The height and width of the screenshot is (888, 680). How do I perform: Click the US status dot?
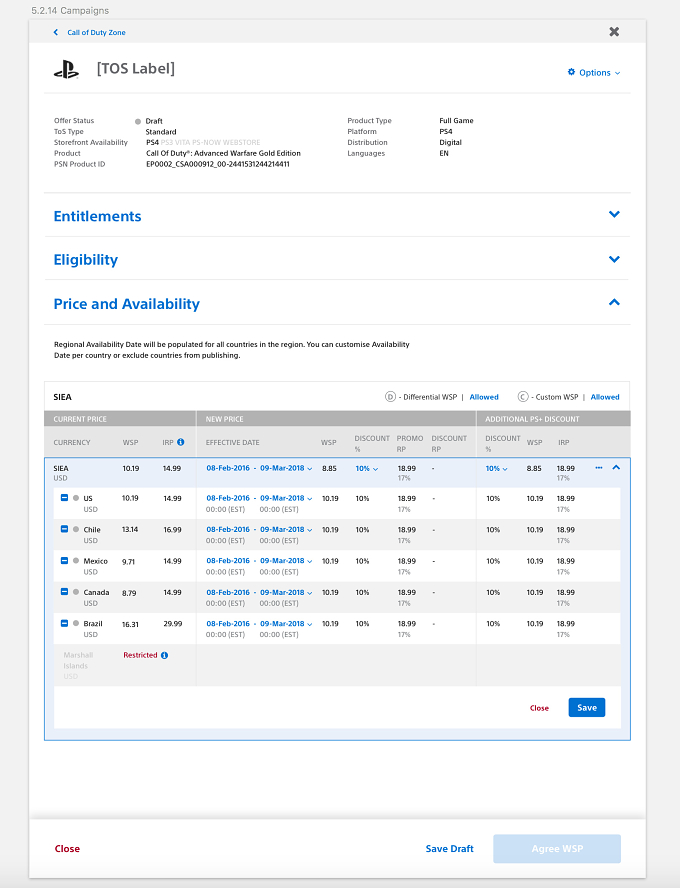pos(76,498)
